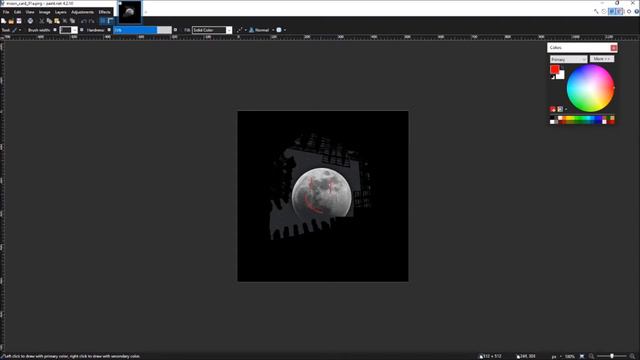Open the px units dropdown in status bar
640x360 pixels.
click(556, 356)
